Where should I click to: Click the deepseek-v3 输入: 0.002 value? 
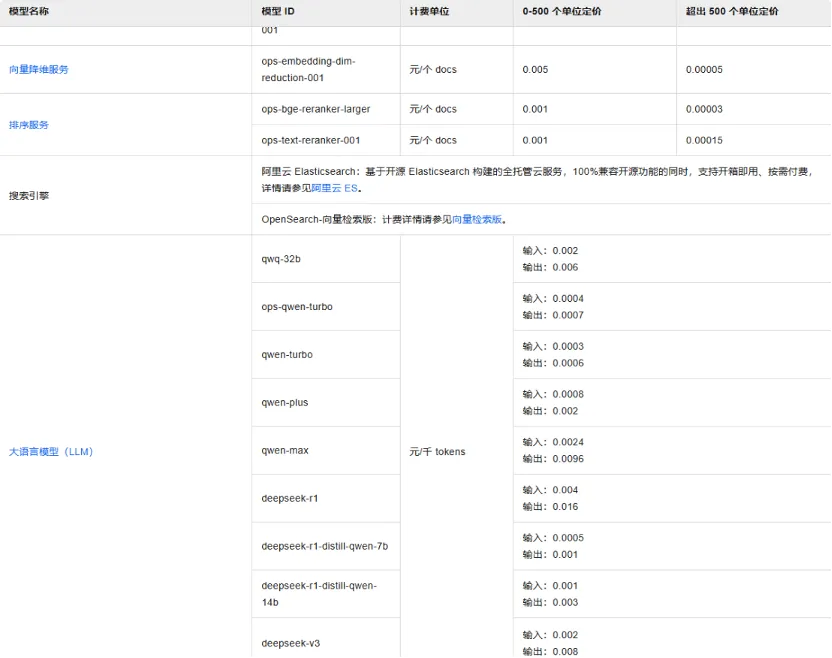[x=550, y=635]
